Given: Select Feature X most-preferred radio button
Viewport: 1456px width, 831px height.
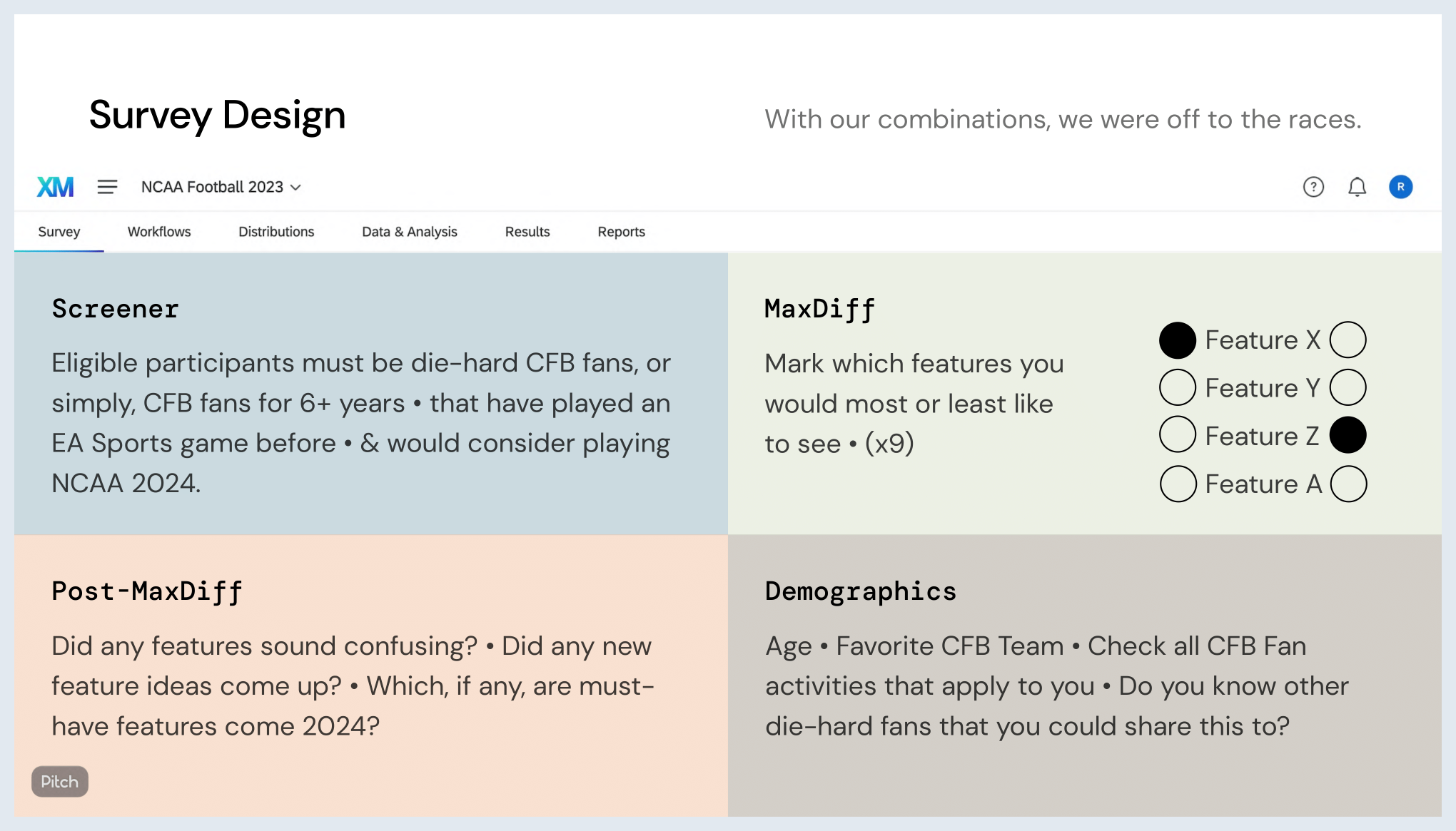Looking at the screenshot, I should (x=1178, y=340).
